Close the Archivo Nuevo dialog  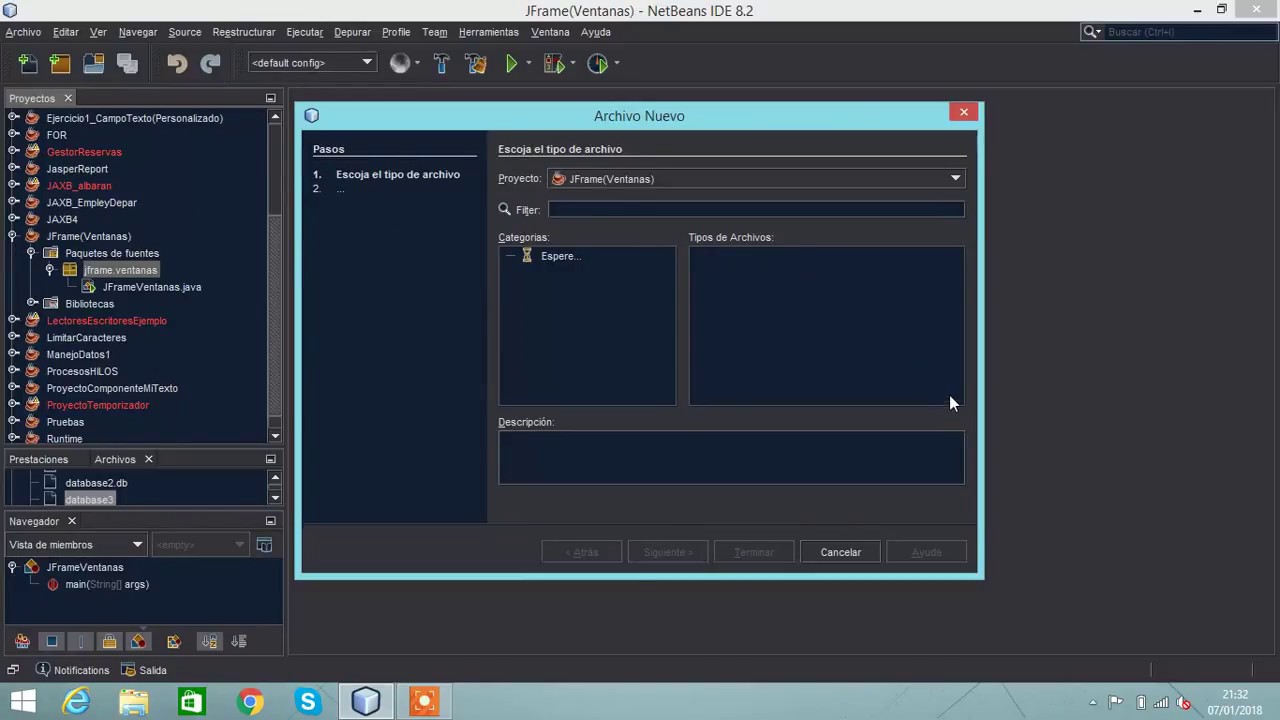(x=964, y=112)
